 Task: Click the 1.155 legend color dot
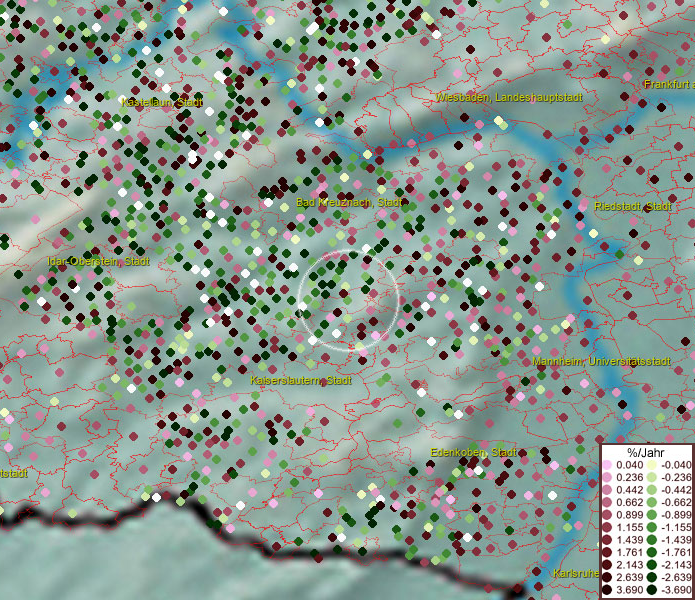(607, 527)
